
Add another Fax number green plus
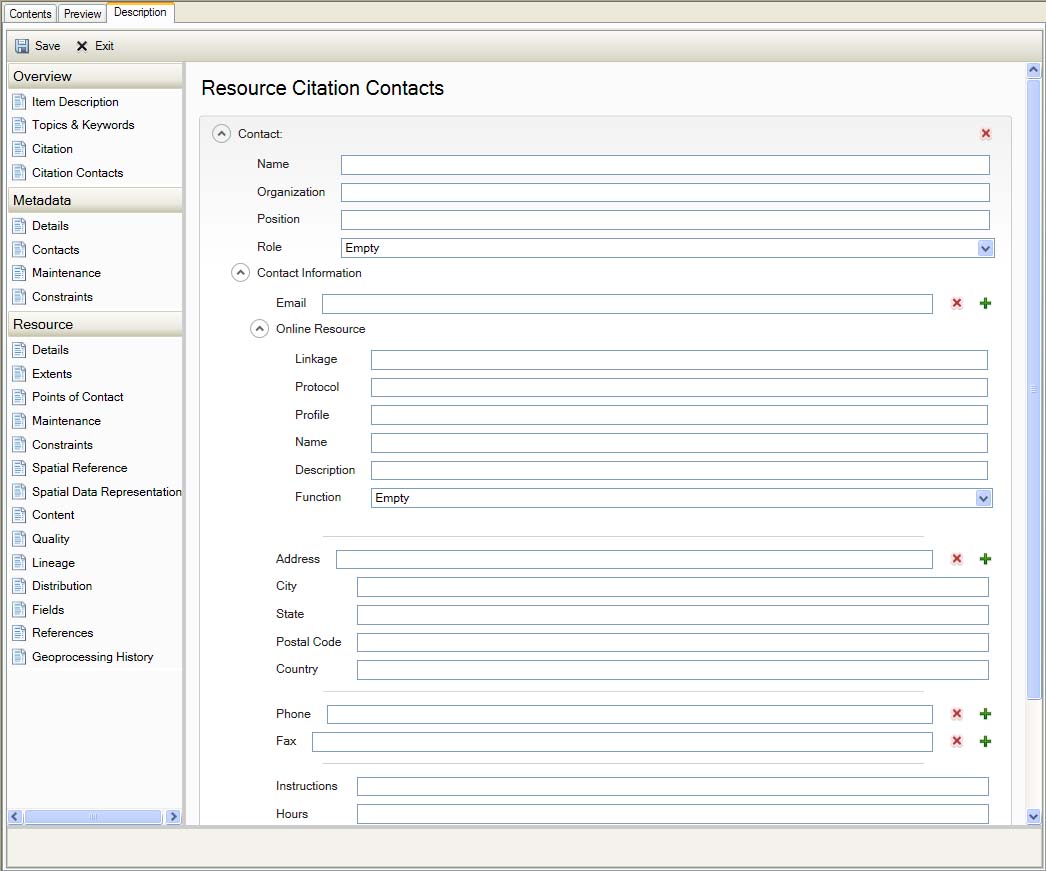point(985,741)
